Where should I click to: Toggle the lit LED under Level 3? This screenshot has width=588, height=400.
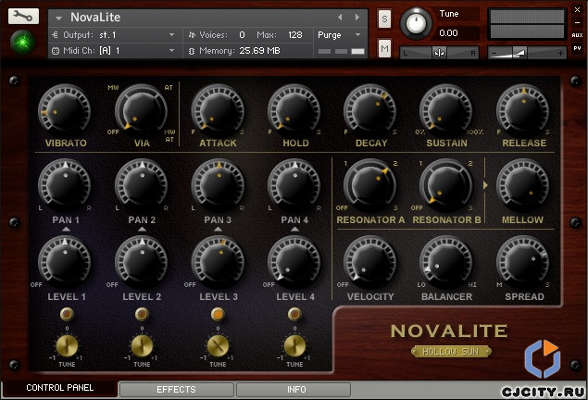click(x=218, y=313)
